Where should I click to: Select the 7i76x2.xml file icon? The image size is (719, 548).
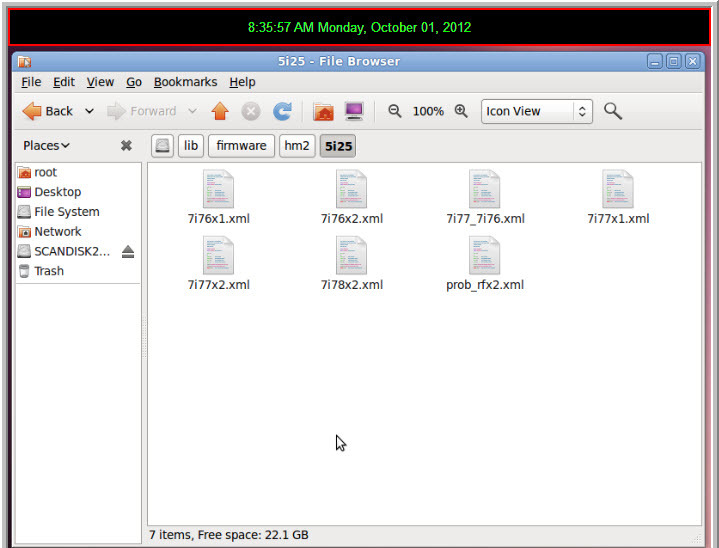pos(351,189)
